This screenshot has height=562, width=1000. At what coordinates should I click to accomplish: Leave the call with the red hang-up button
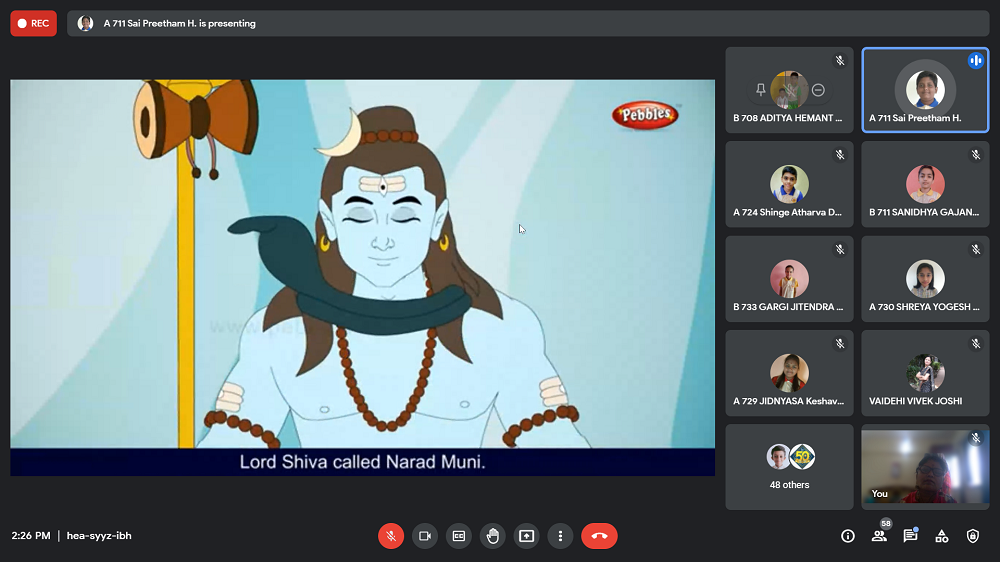point(599,536)
